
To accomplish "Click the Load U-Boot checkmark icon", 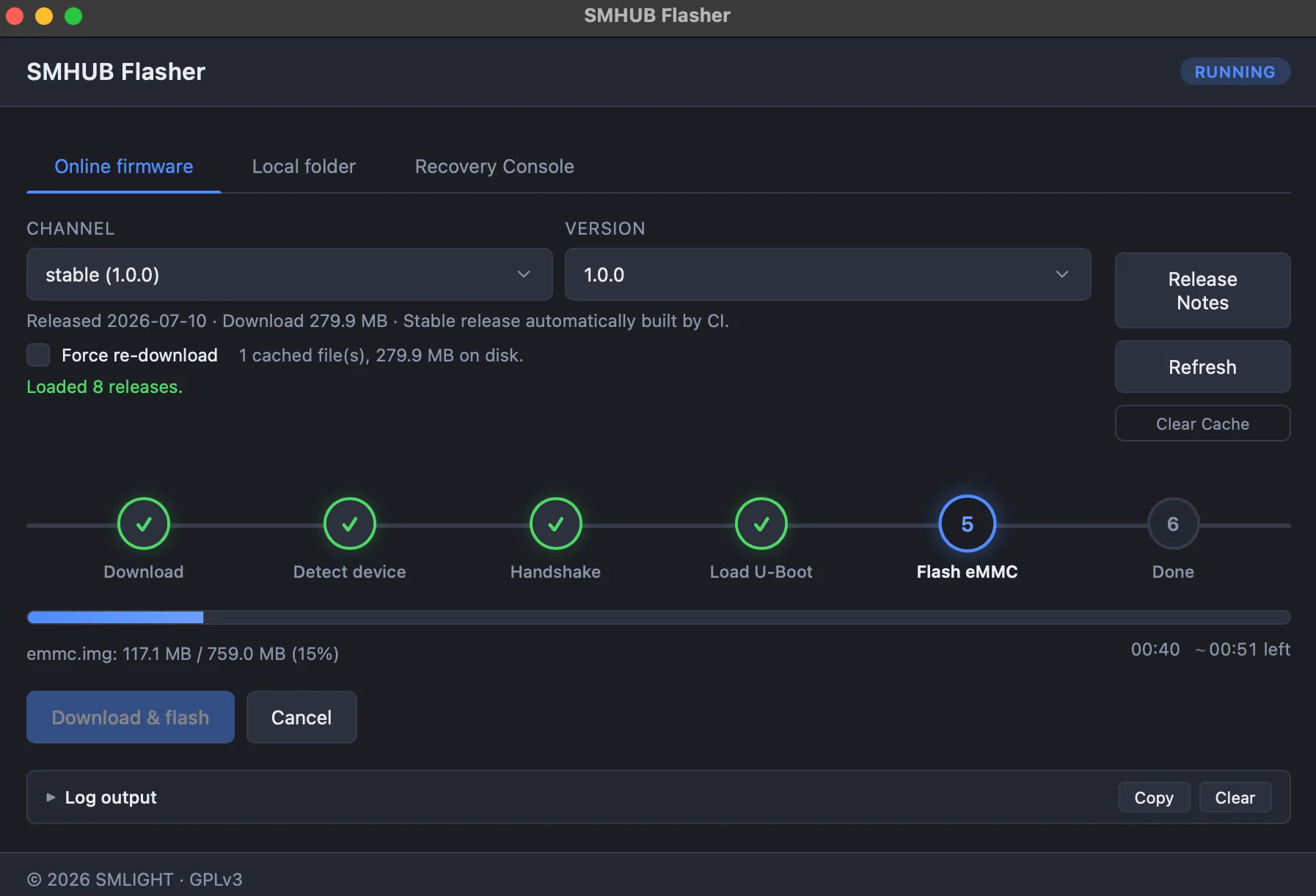I will point(761,524).
